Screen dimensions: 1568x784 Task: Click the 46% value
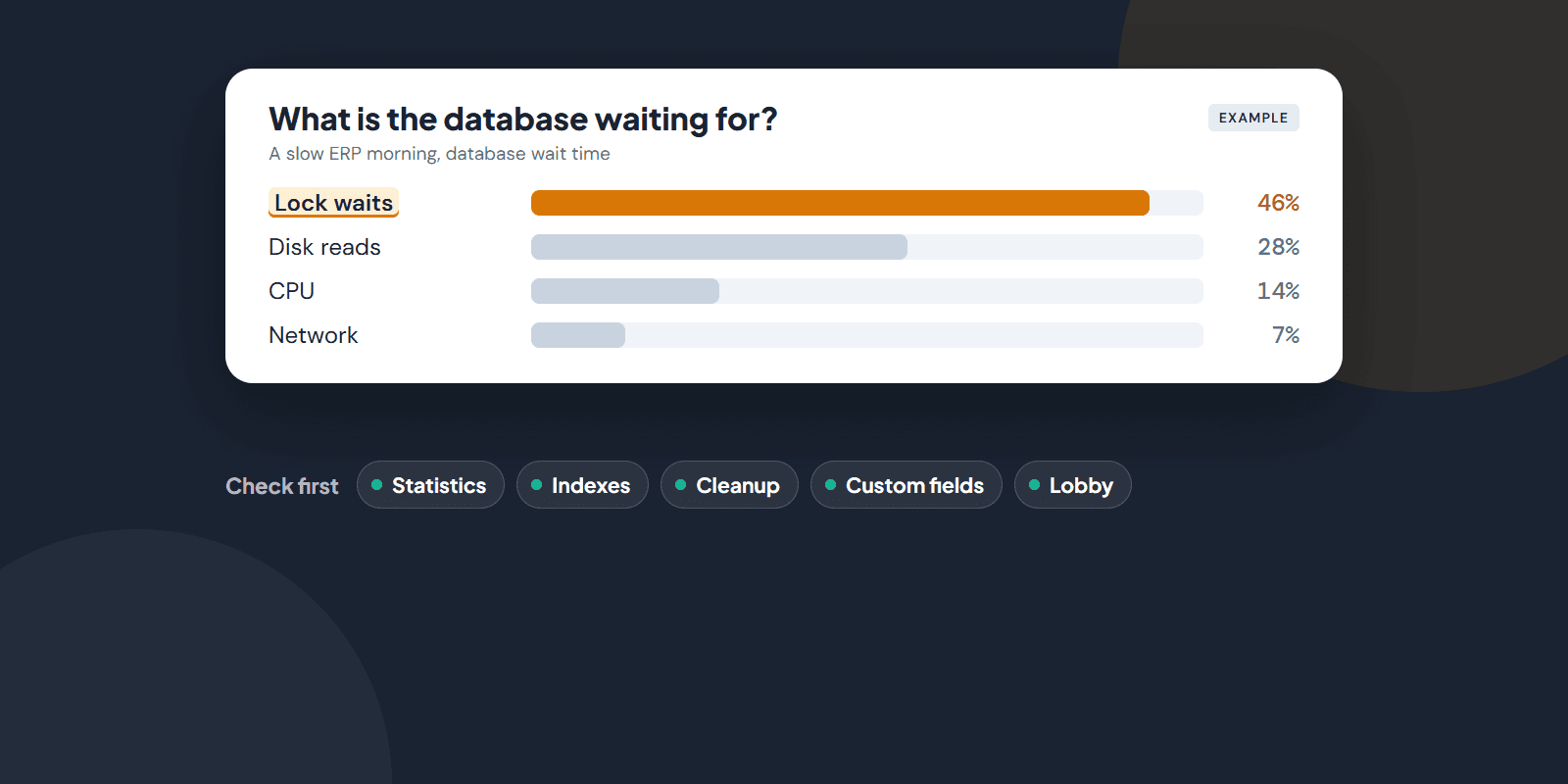[x=1279, y=203]
